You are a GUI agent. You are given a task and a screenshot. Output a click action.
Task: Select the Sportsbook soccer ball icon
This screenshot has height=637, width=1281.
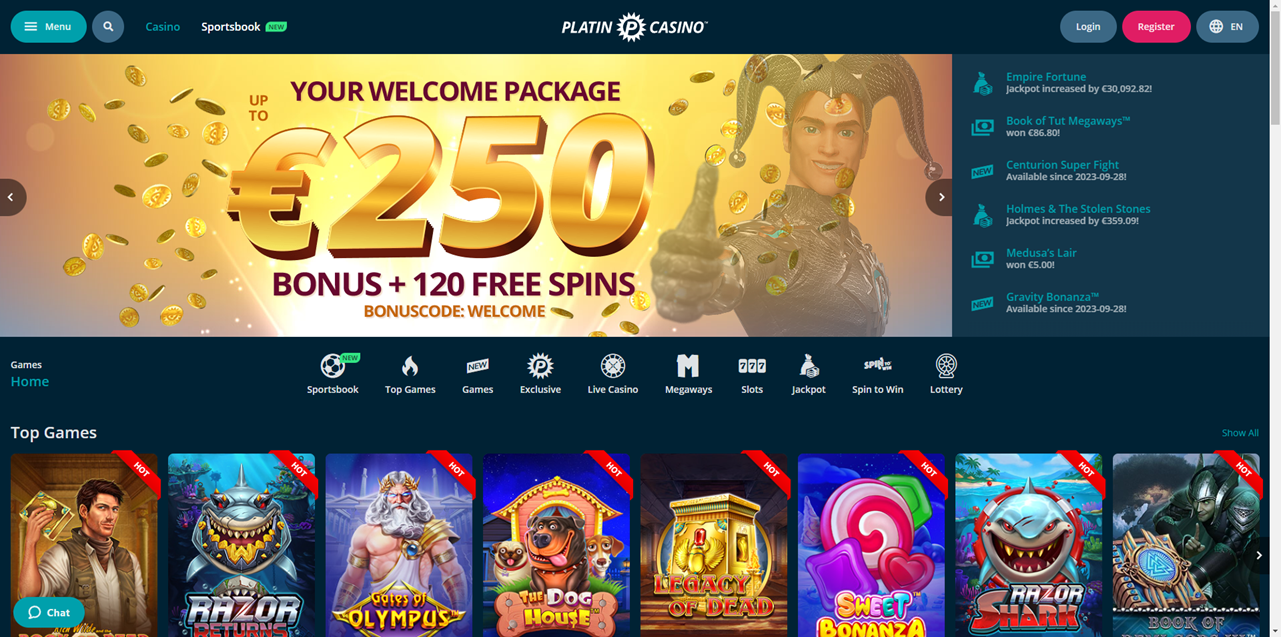(x=333, y=366)
